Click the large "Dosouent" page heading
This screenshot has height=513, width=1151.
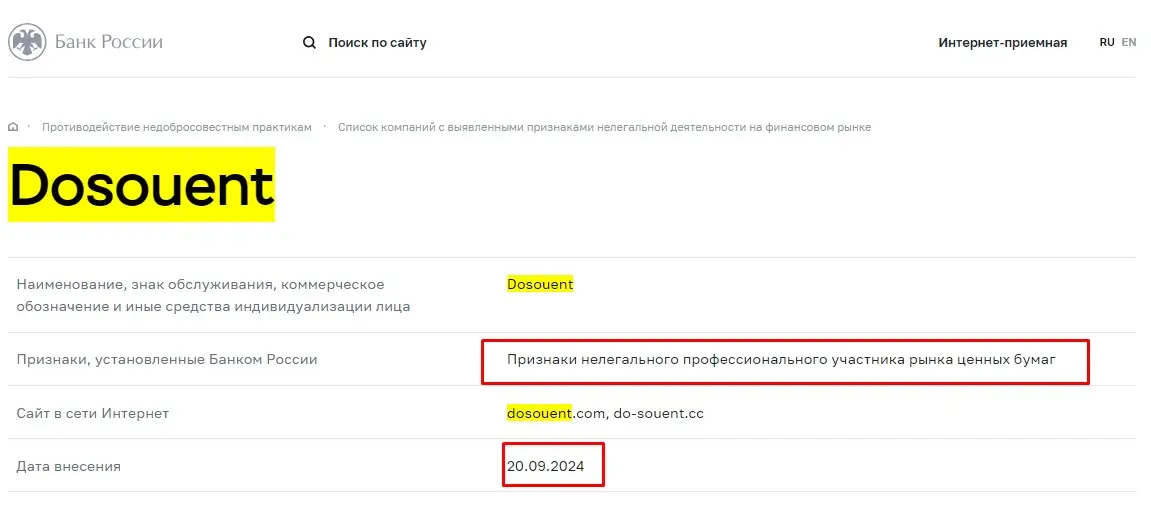tap(141, 185)
